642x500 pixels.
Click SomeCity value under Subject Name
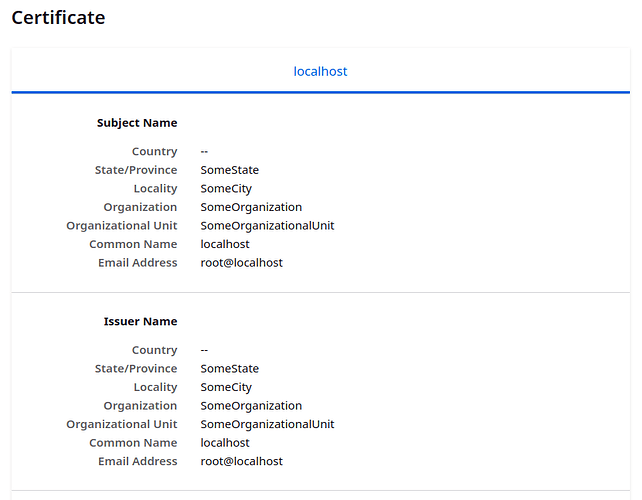pyautogui.click(x=226, y=188)
